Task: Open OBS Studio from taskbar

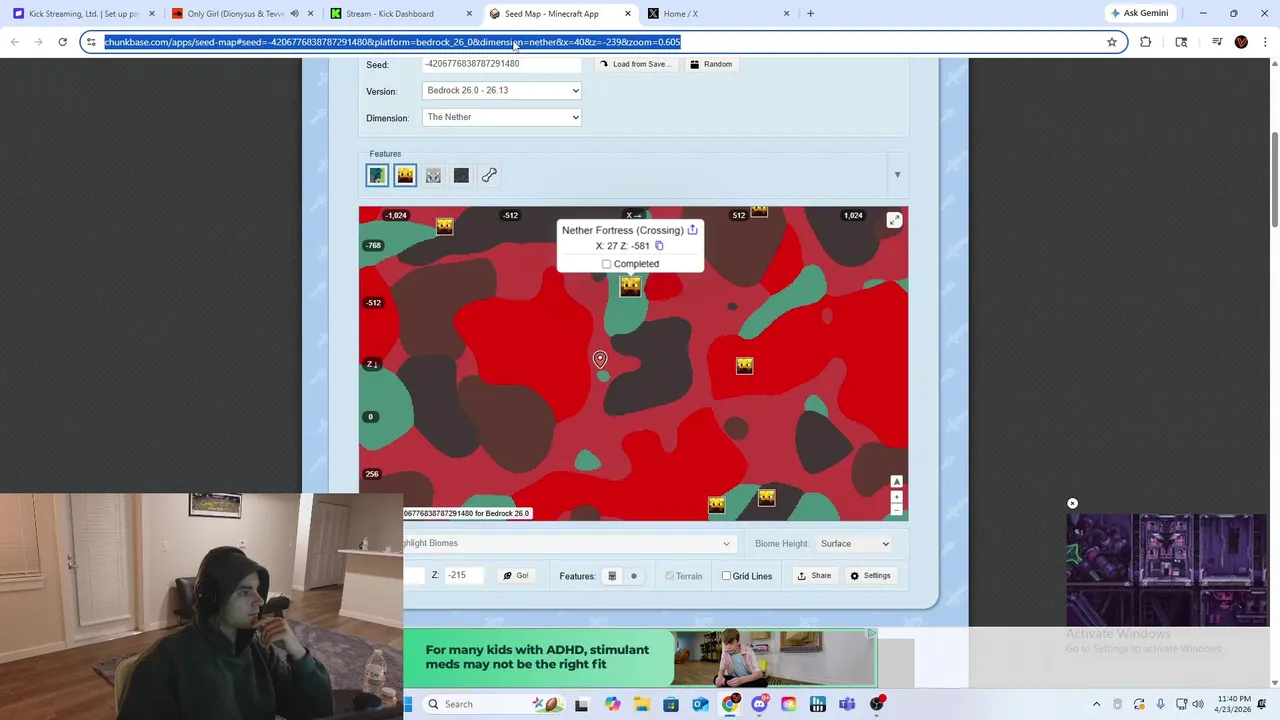Action: point(877,704)
